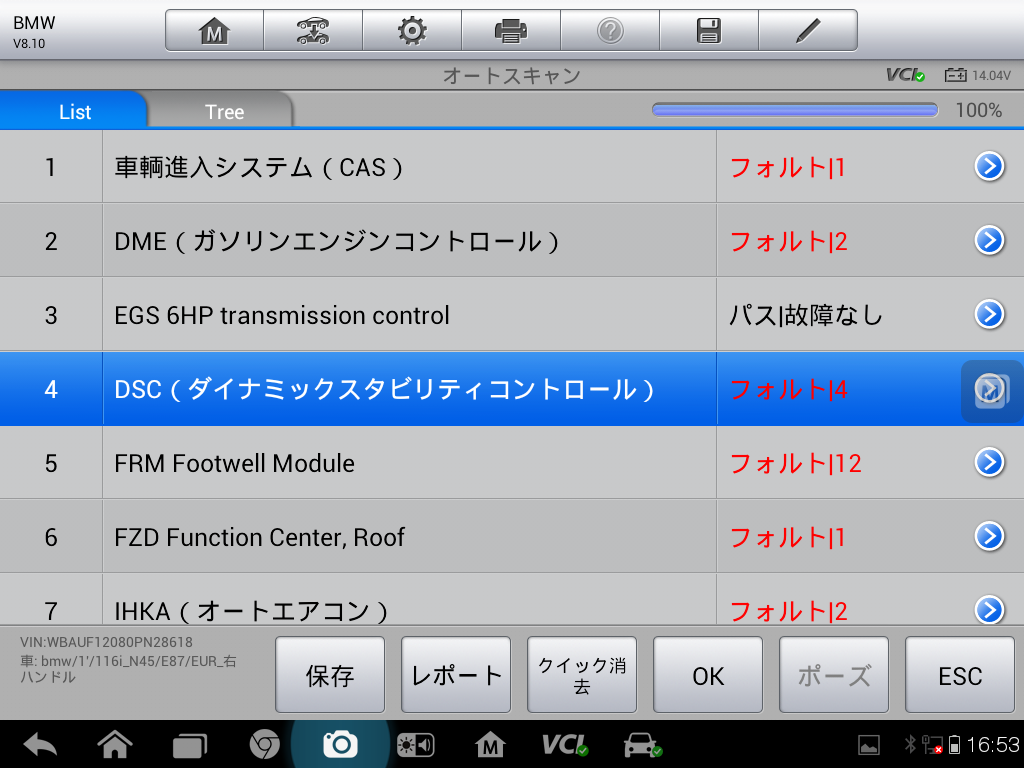The height and width of the screenshot is (768, 1024).
Task: Open details arrow for DSC row
Action: [x=991, y=390]
